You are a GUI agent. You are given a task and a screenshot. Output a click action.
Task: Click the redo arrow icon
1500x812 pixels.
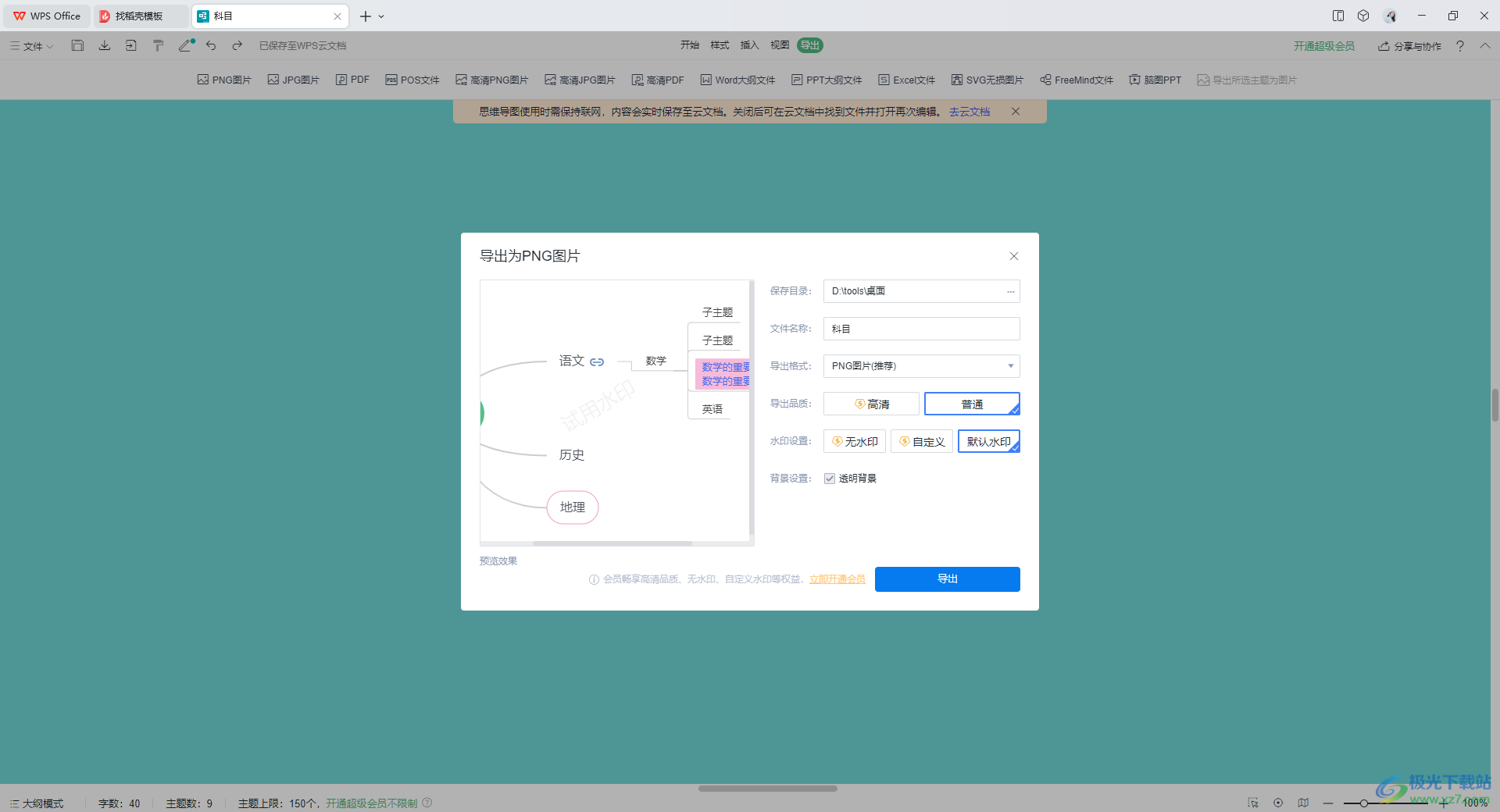(x=237, y=46)
